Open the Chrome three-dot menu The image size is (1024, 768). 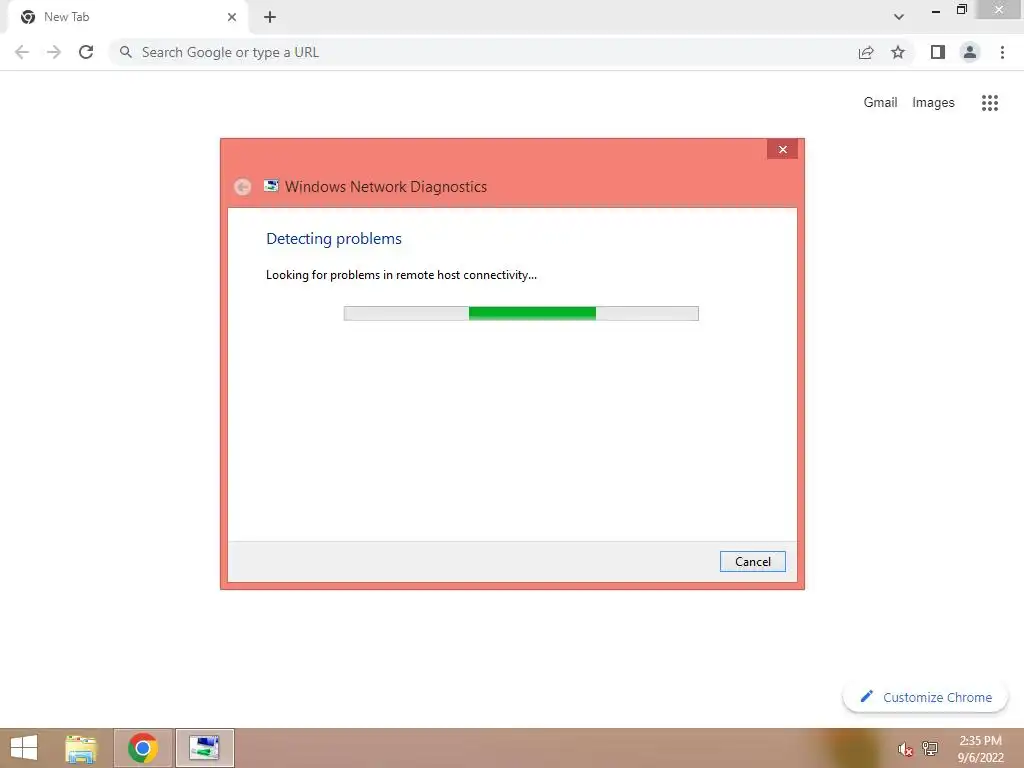point(1002,52)
